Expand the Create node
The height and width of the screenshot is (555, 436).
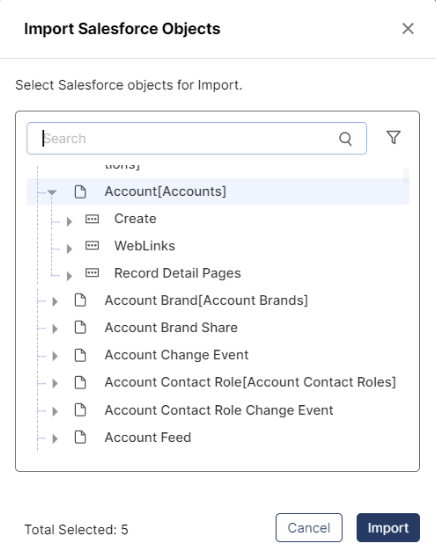click(69, 222)
